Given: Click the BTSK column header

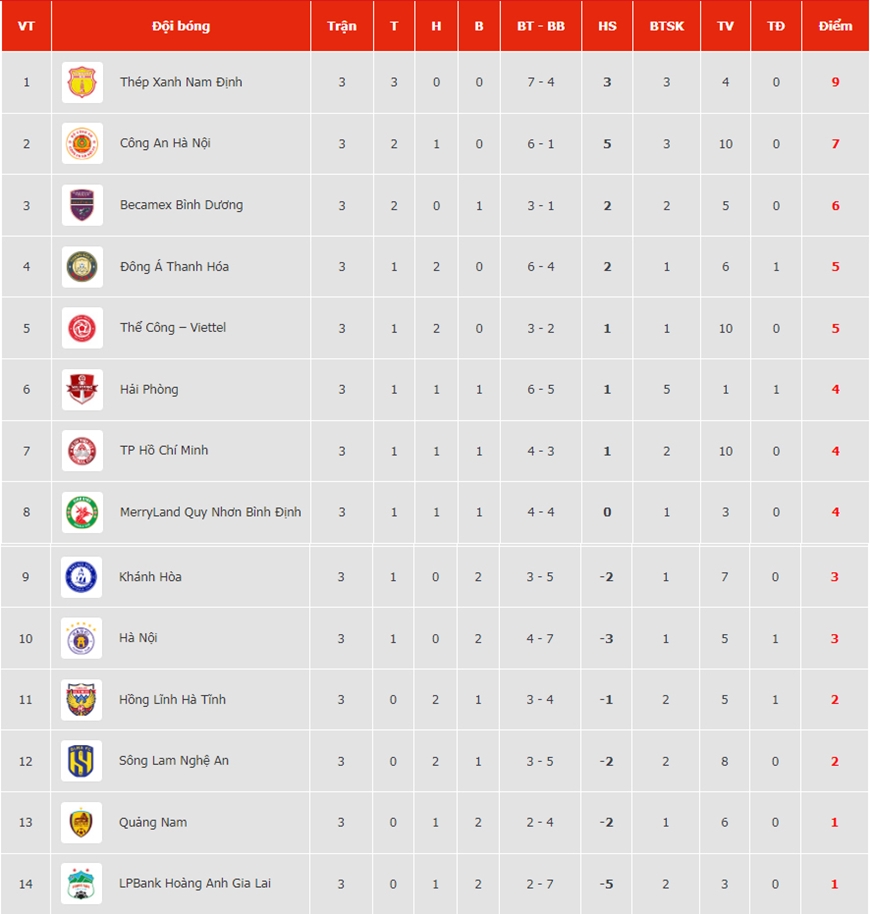Looking at the screenshot, I should click(x=667, y=26).
